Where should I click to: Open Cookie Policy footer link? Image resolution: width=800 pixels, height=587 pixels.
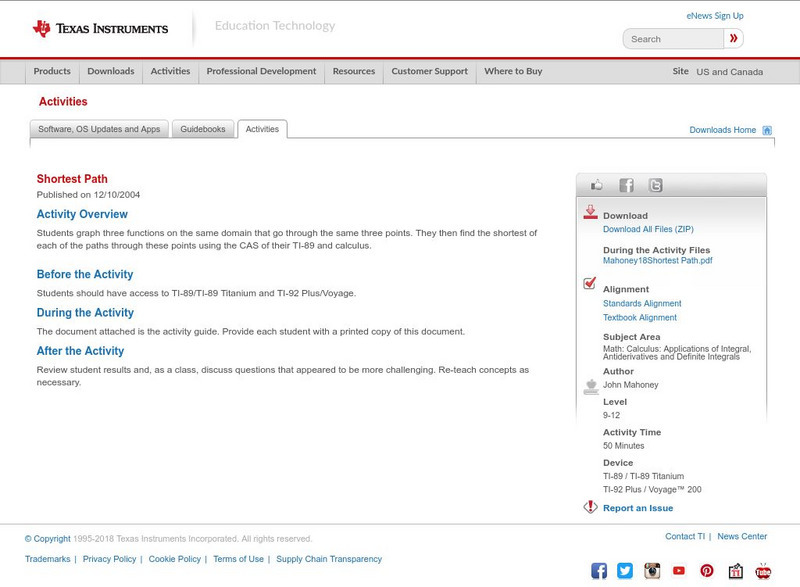[174, 559]
